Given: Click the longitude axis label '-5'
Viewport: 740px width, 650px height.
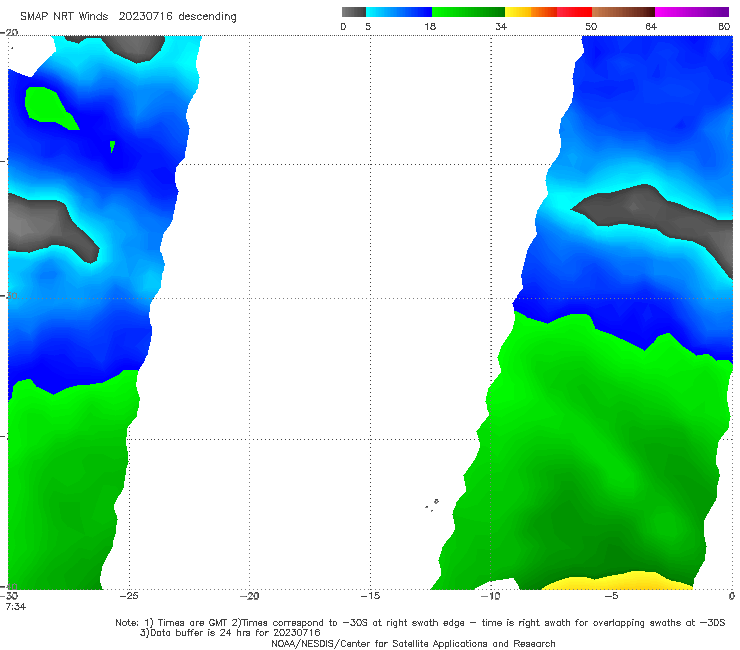Looking at the screenshot, I should [x=612, y=596].
